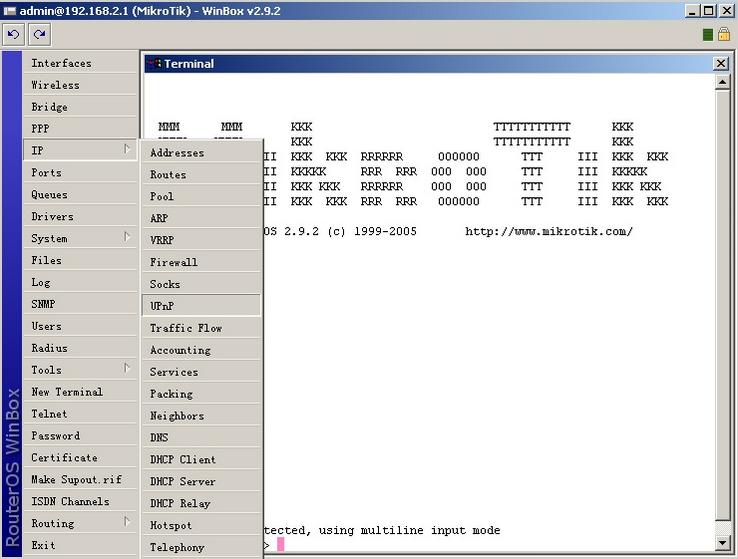Close the Terminal window
738x559 pixels.
click(720, 63)
